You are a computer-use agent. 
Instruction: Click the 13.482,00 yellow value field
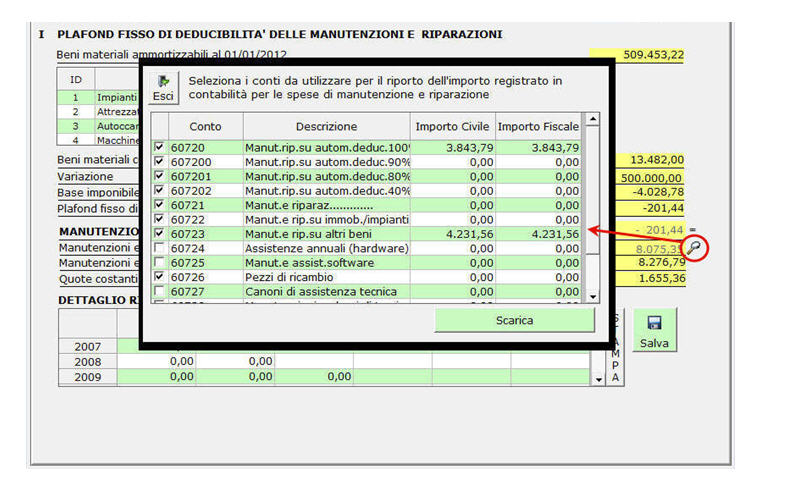650,160
